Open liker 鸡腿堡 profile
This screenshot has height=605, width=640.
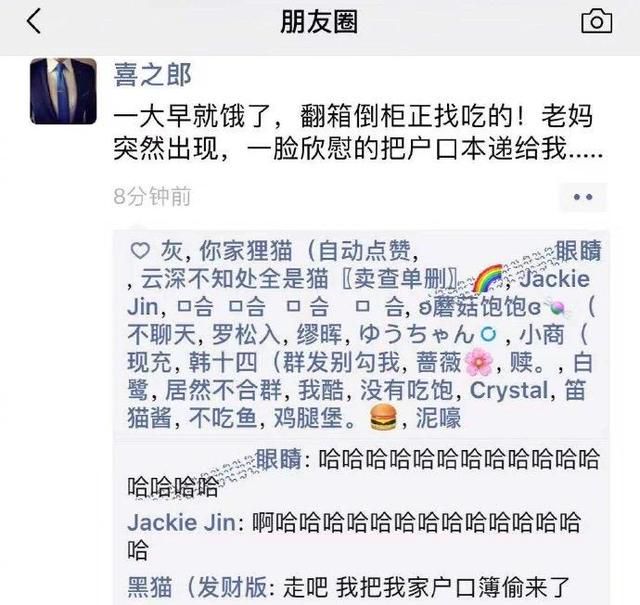pos(336,418)
